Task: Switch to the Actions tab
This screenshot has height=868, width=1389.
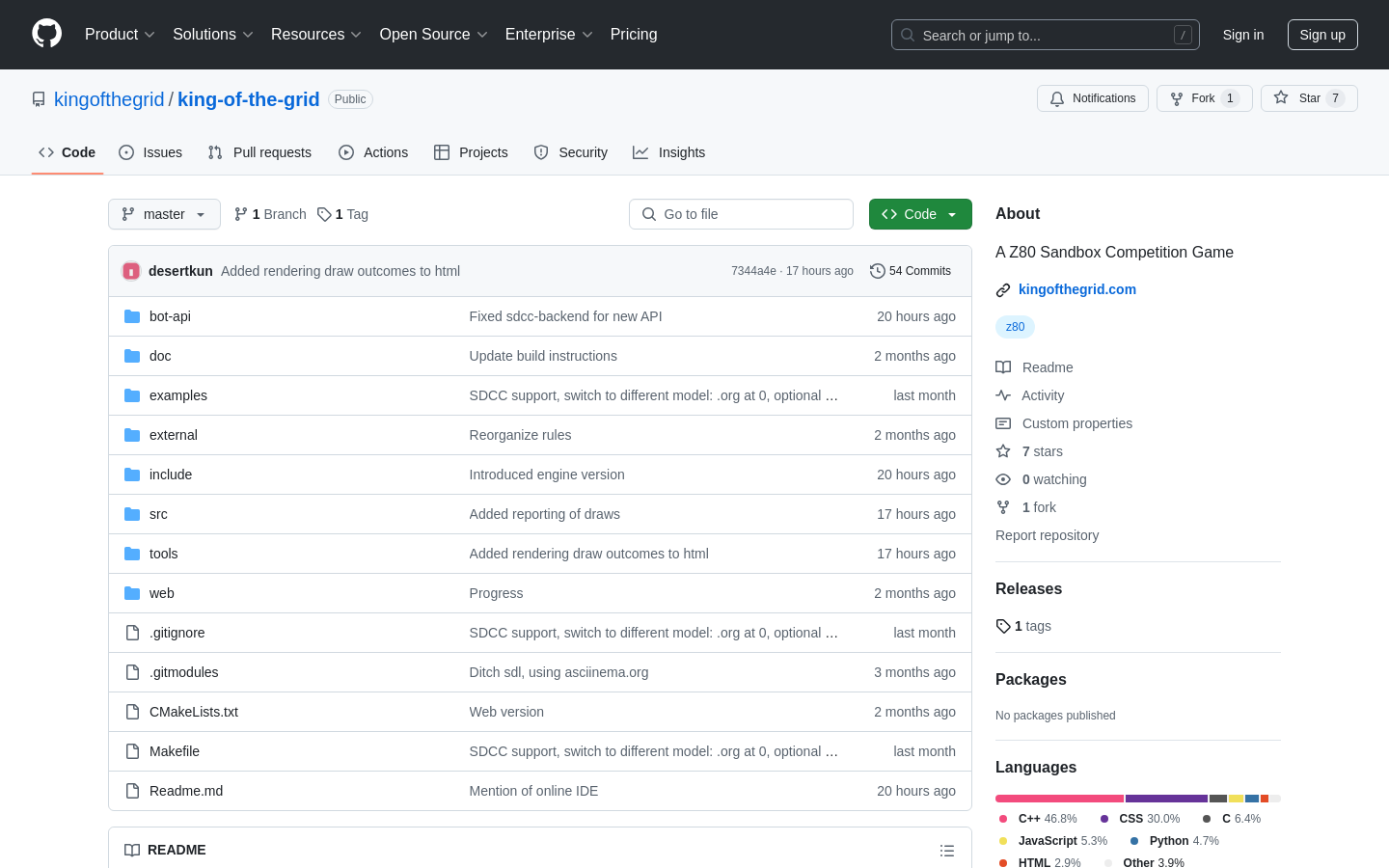Action: click(373, 152)
